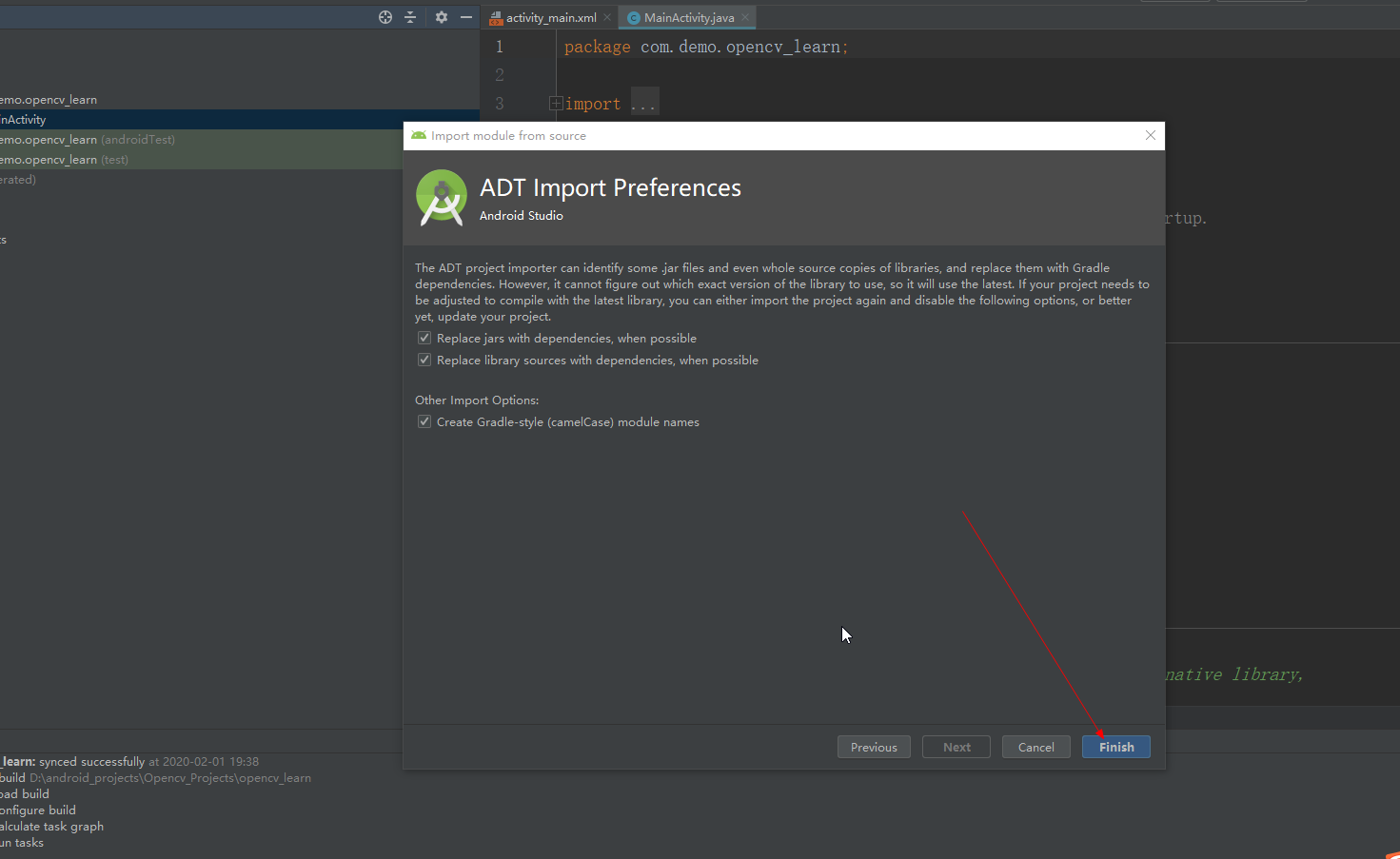
Task: Click the 'load build' build step
Action: point(25,793)
